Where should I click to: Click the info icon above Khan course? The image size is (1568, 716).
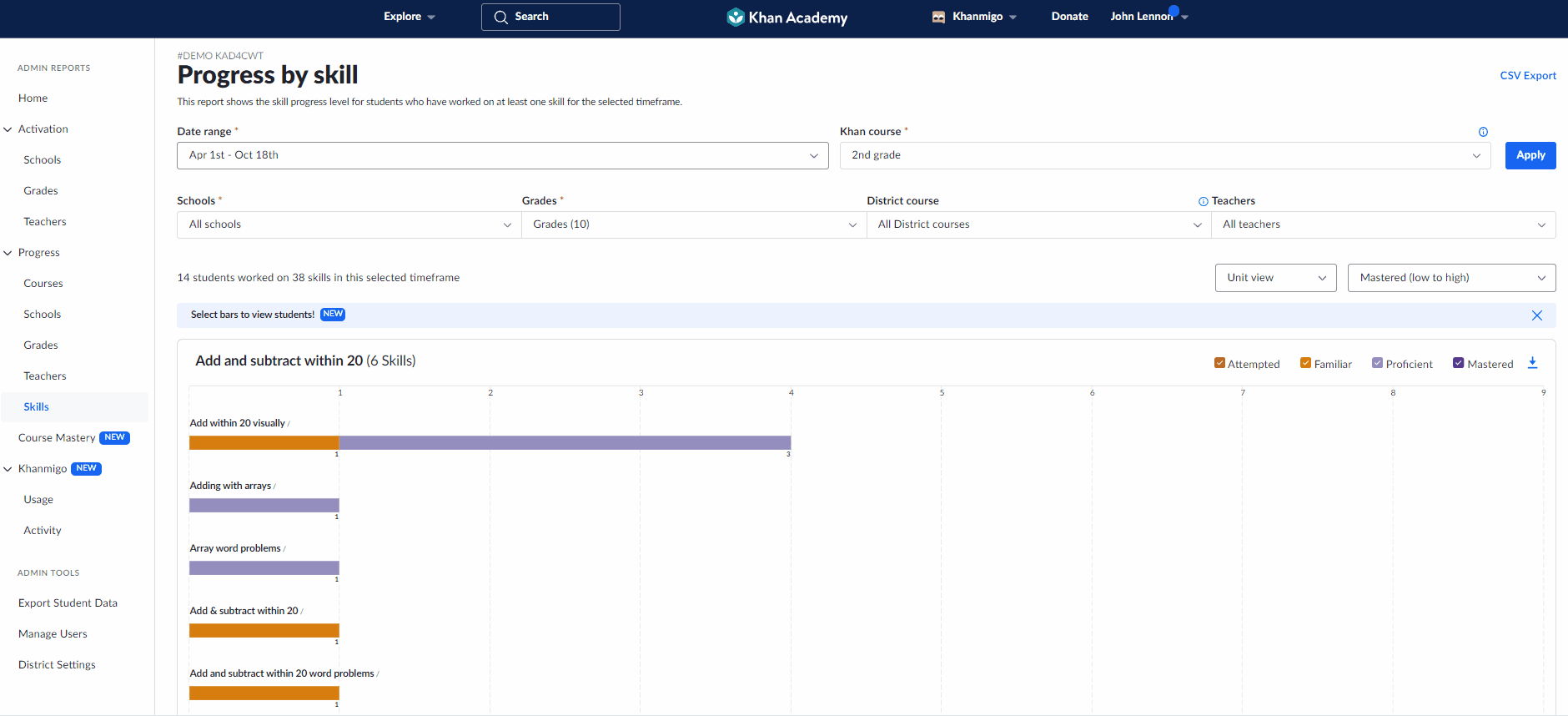pos(1483,132)
